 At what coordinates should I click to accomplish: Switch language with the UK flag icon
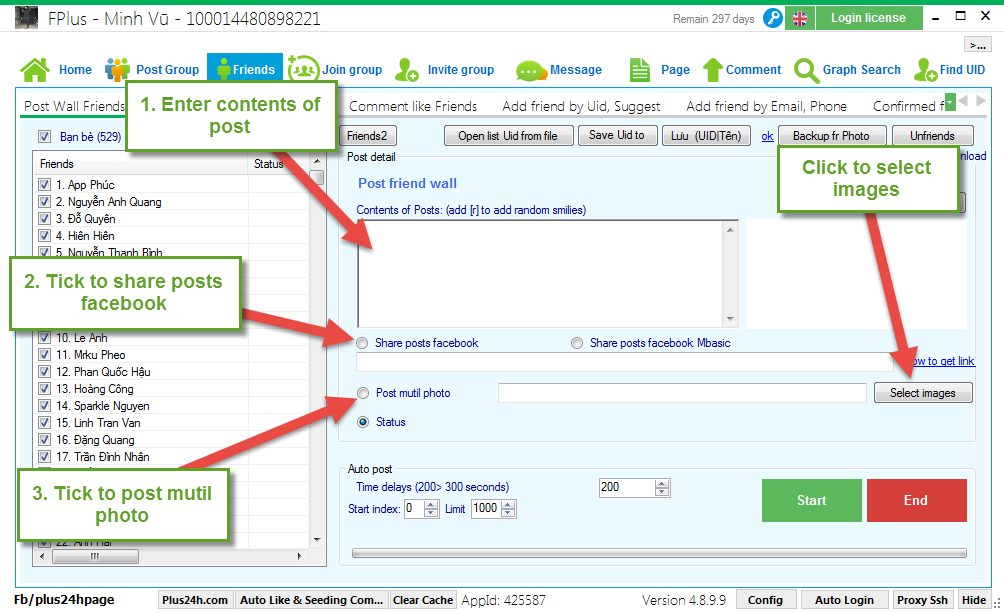coord(800,19)
